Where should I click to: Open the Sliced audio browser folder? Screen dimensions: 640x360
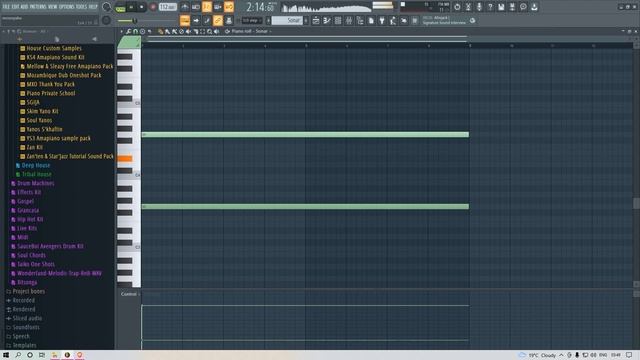(27, 318)
